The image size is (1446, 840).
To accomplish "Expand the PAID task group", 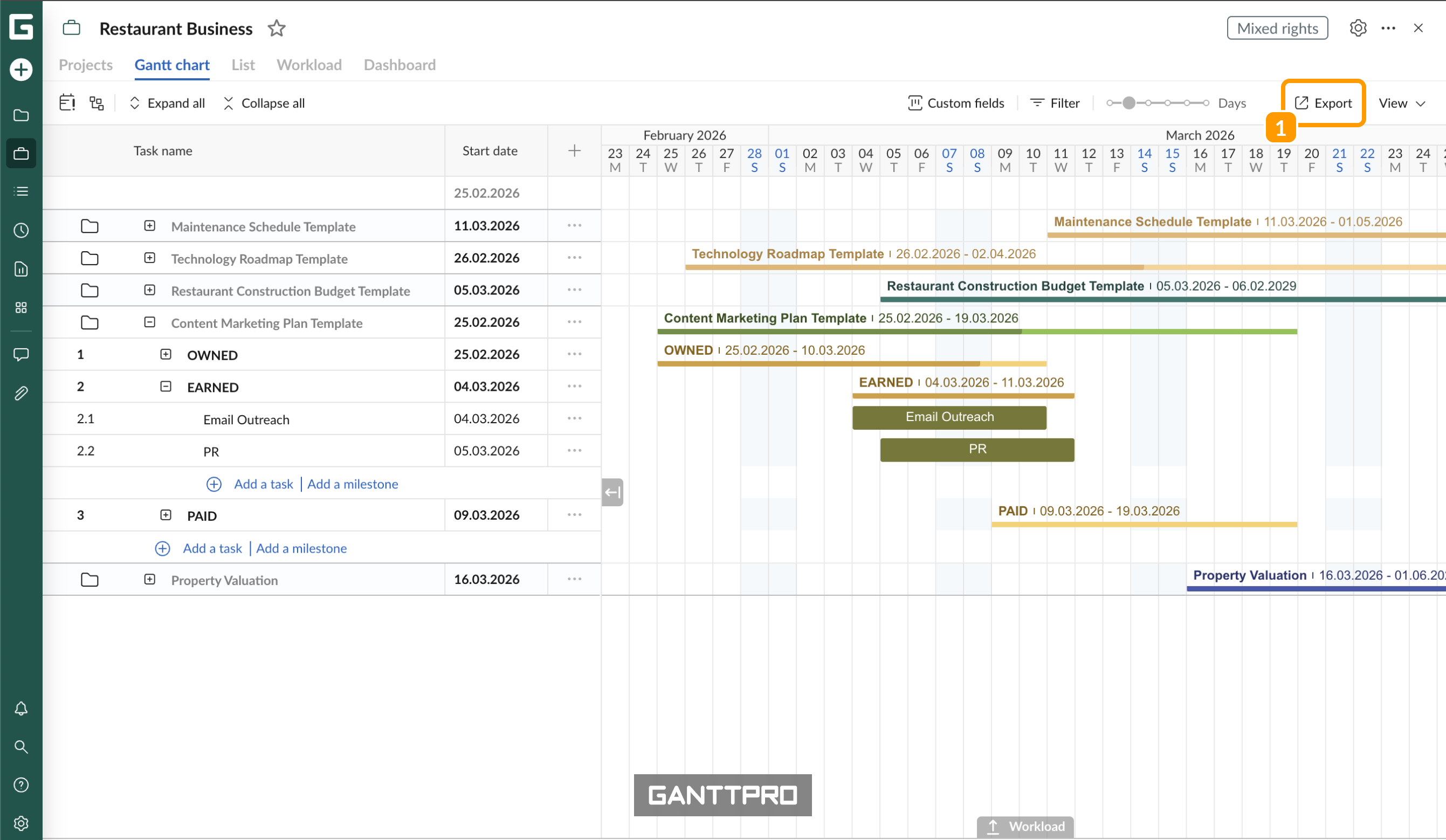I will 166,515.
